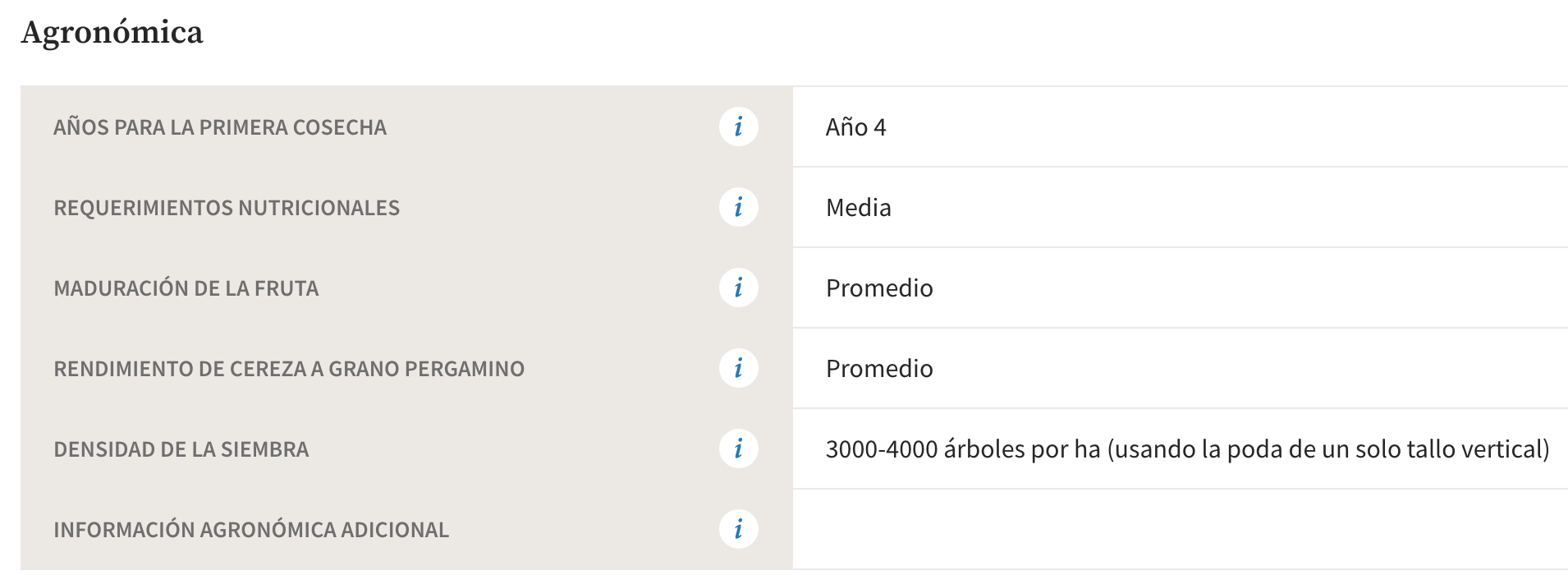This screenshot has width=1568, height=575.
Task: Click Promedio value for Maduración de la fruta
Action: tap(879, 288)
